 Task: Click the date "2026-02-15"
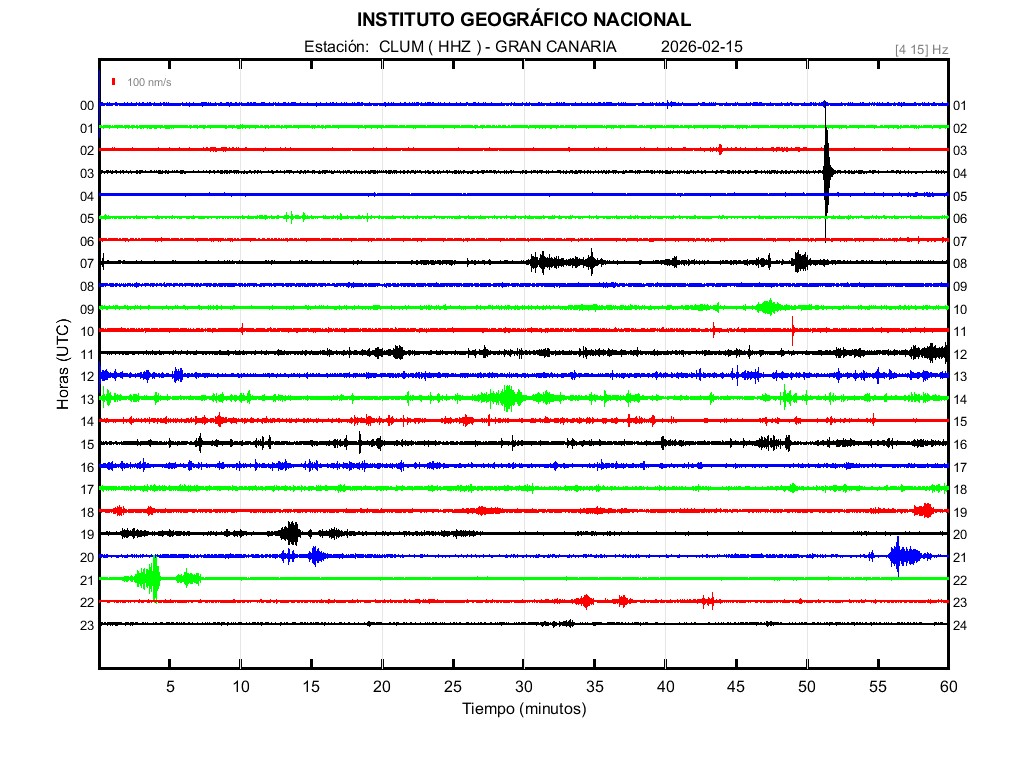coord(702,47)
